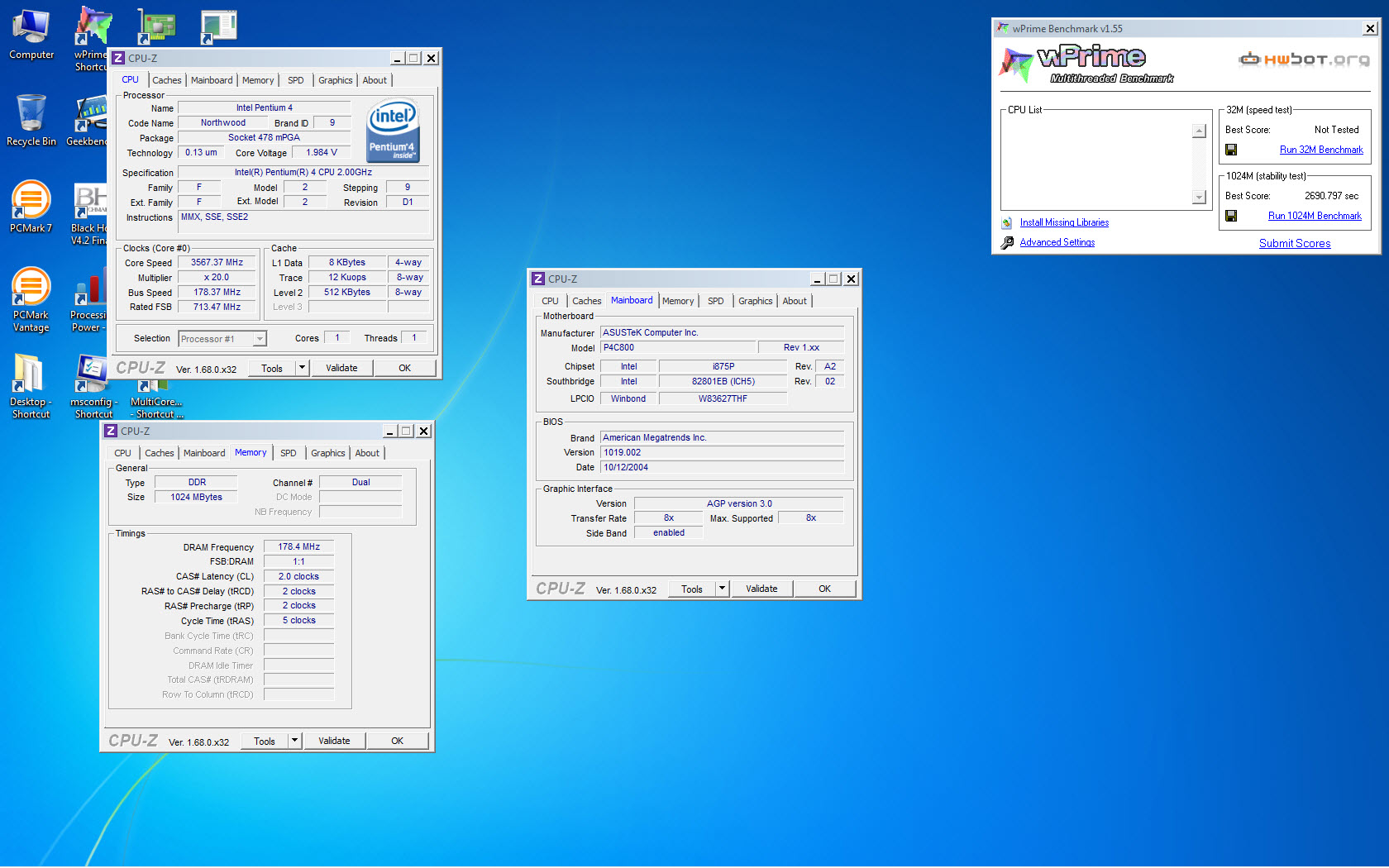Screen dimensions: 1389x868
Task: Click the Run 32M Benchmark link
Action: tap(1321, 150)
